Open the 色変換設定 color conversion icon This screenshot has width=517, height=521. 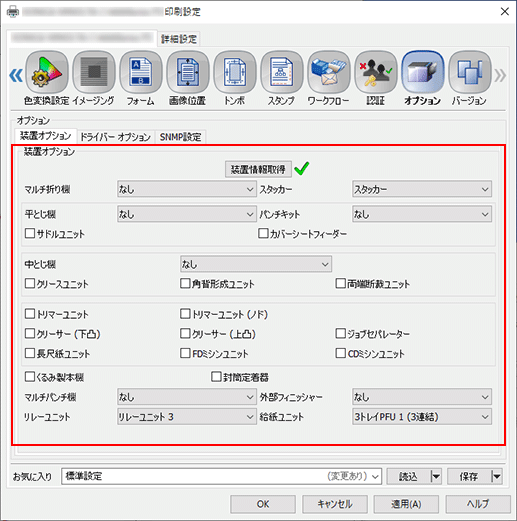[47, 72]
